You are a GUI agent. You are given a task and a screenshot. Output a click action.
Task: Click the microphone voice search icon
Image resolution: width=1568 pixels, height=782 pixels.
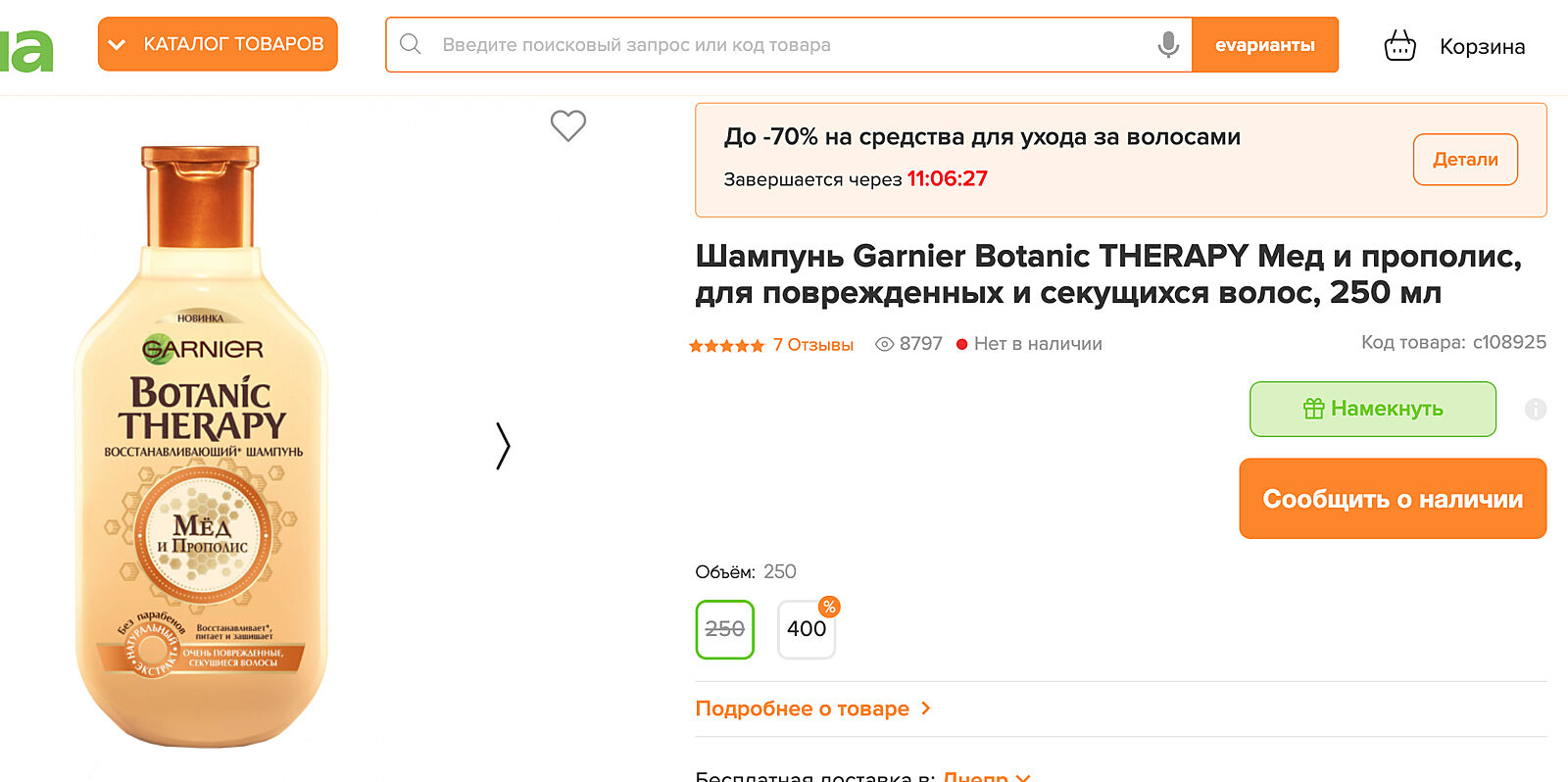click(x=1167, y=44)
